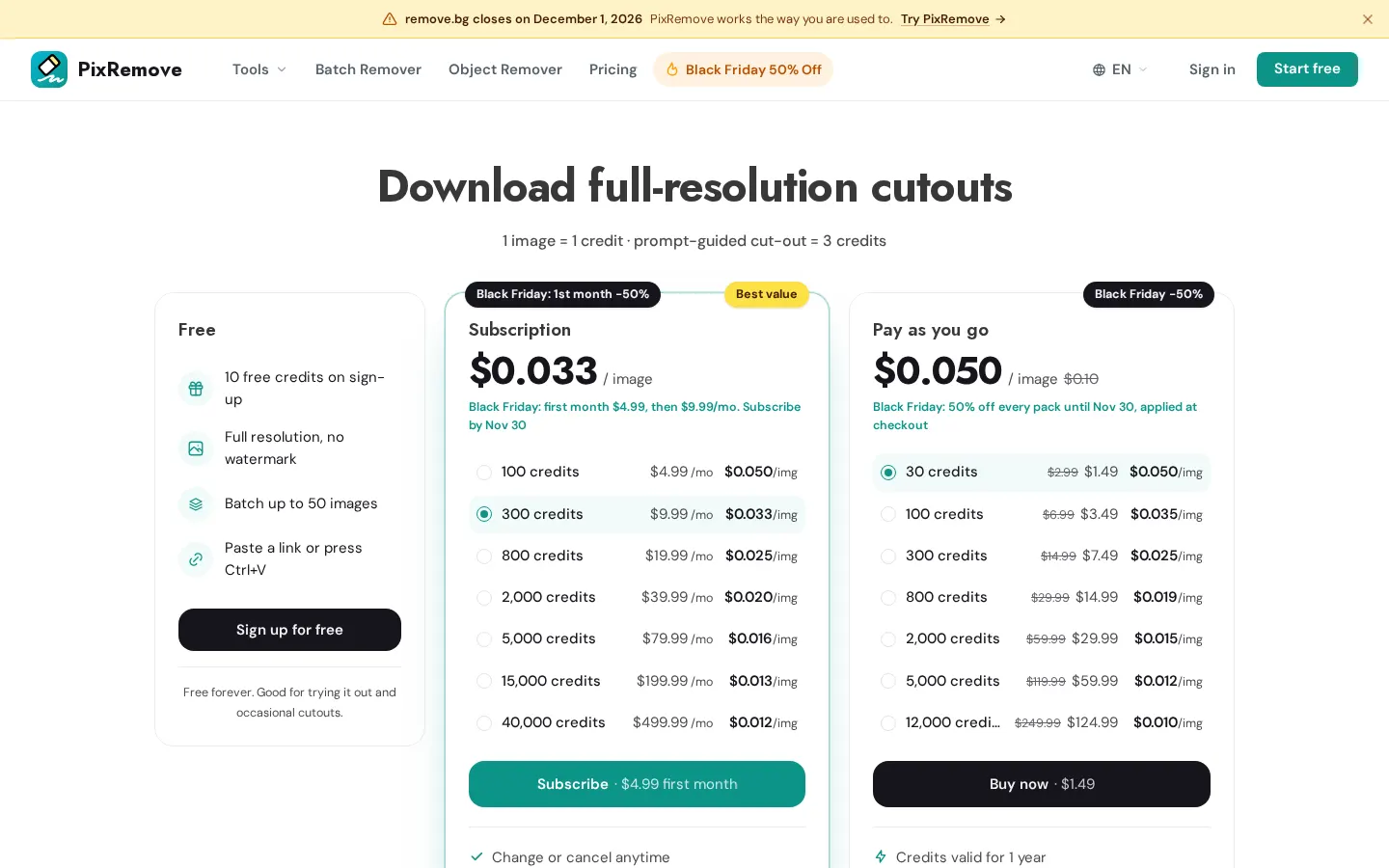Open the Pricing nav item
The width and height of the screenshot is (1389, 868).
pos(613,69)
